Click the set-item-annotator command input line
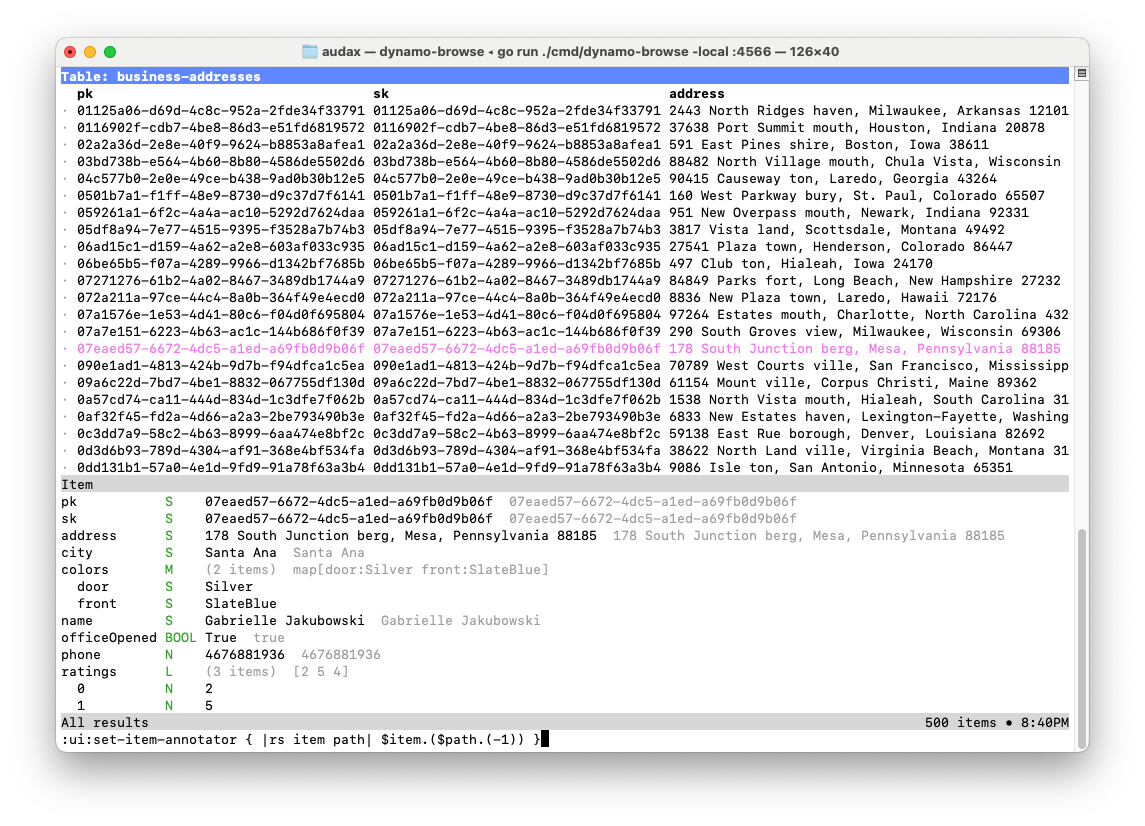The height and width of the screenshot is (826, 1145). (x=300, y=739)
